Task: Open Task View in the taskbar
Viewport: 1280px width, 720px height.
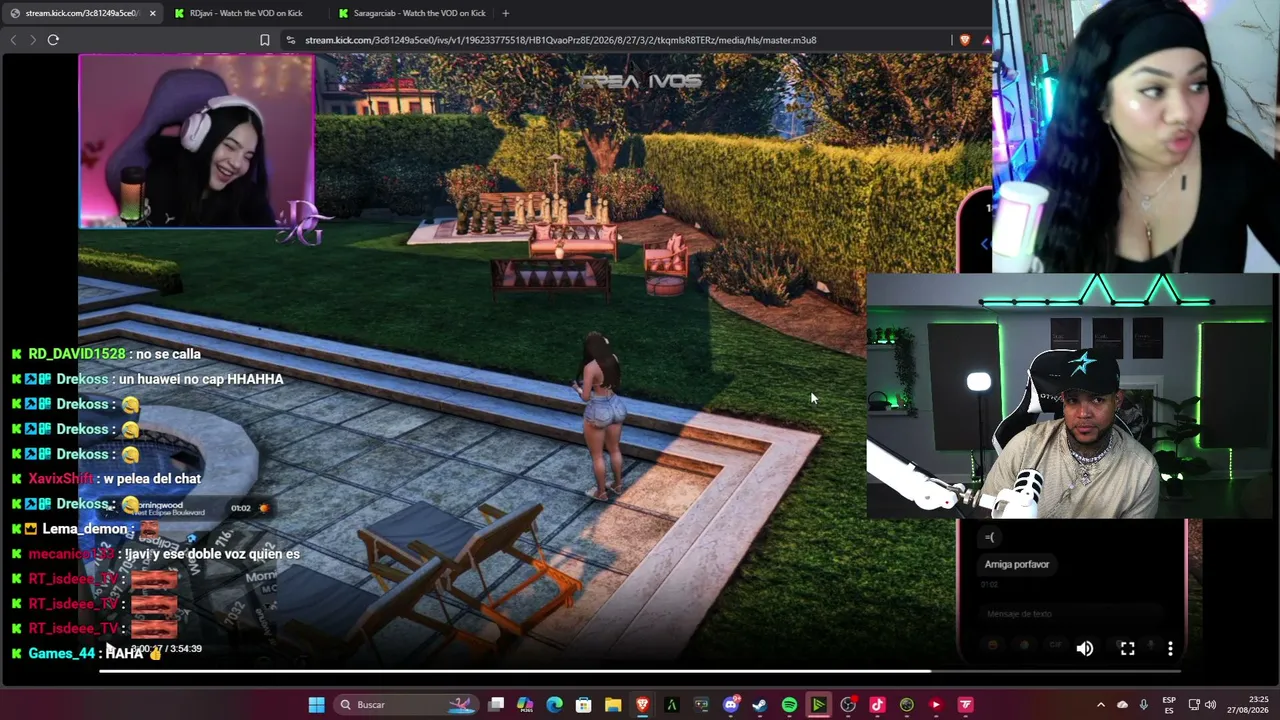Action: [496, 705]
